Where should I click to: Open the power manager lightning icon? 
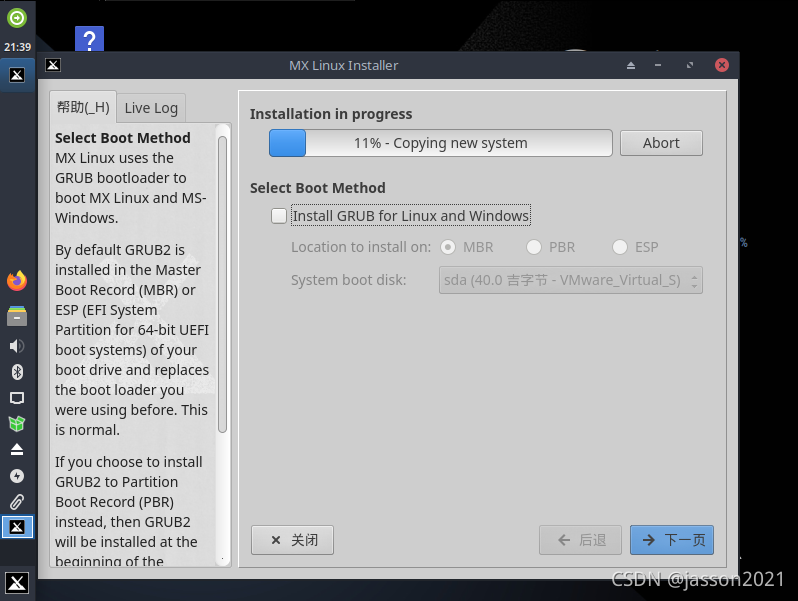point(17,476)
